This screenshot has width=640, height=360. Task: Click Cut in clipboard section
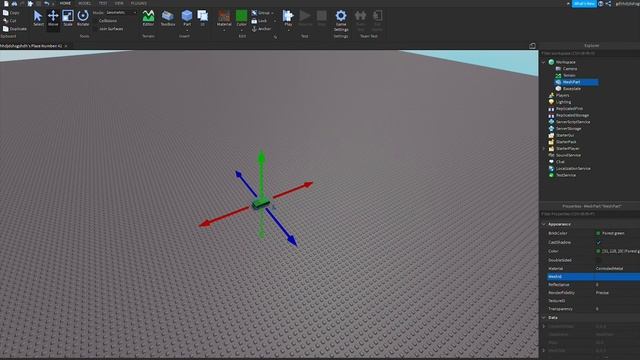tap(10, 20)
